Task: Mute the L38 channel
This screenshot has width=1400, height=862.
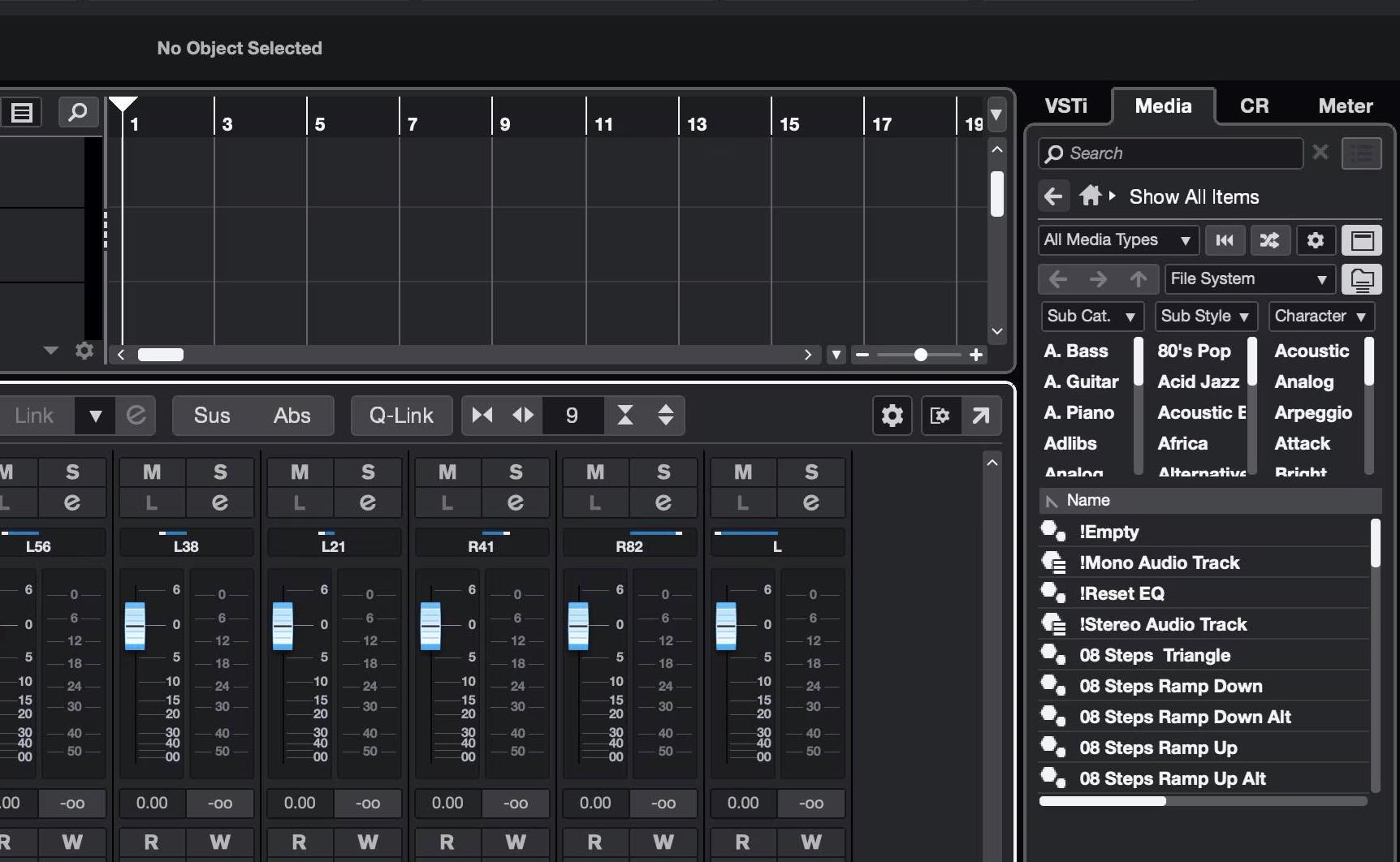Action: pyautogui.click(x=152, y=472)
